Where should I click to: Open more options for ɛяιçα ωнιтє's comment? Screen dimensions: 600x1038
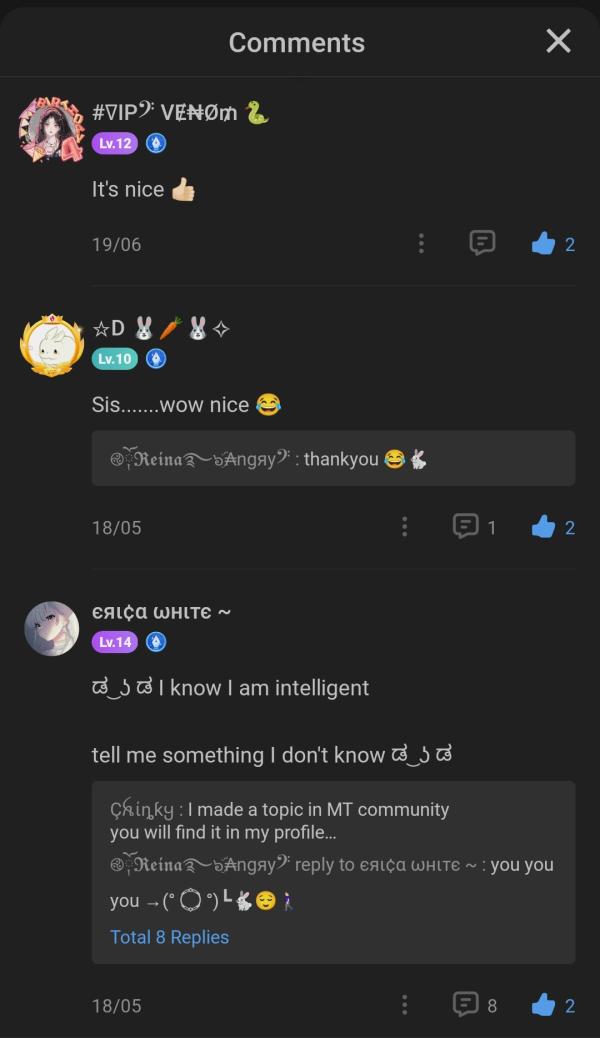[x=404, y=1005]
